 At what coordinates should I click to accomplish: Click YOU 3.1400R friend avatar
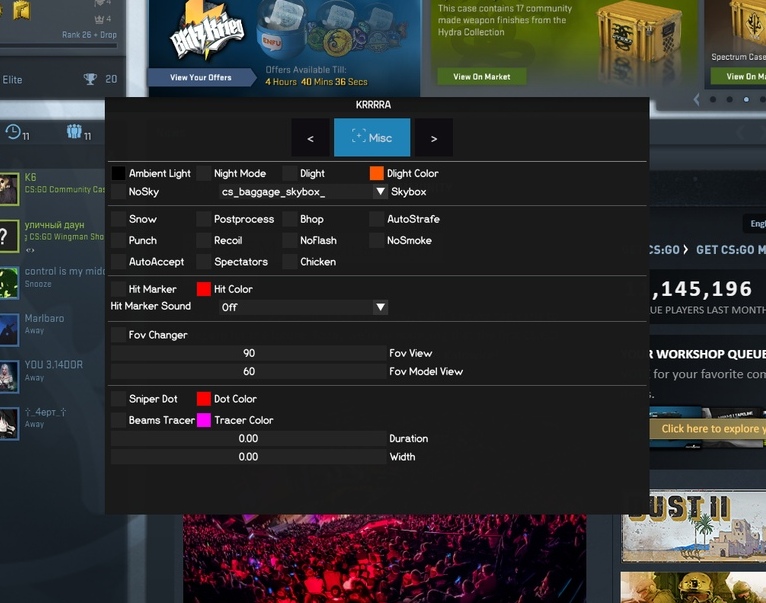(x=9, y=374)
